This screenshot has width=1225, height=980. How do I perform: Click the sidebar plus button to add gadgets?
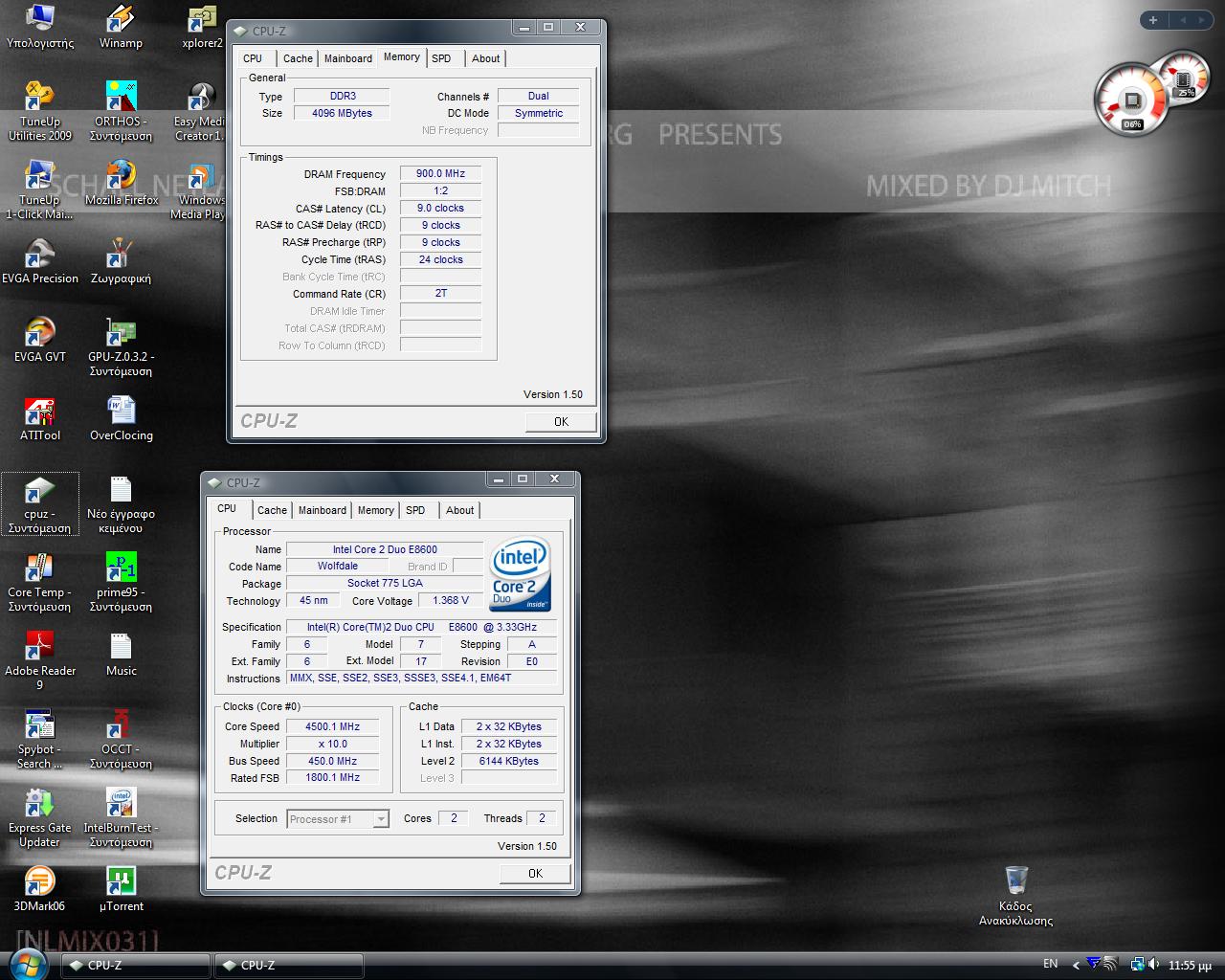[1153, 19]
